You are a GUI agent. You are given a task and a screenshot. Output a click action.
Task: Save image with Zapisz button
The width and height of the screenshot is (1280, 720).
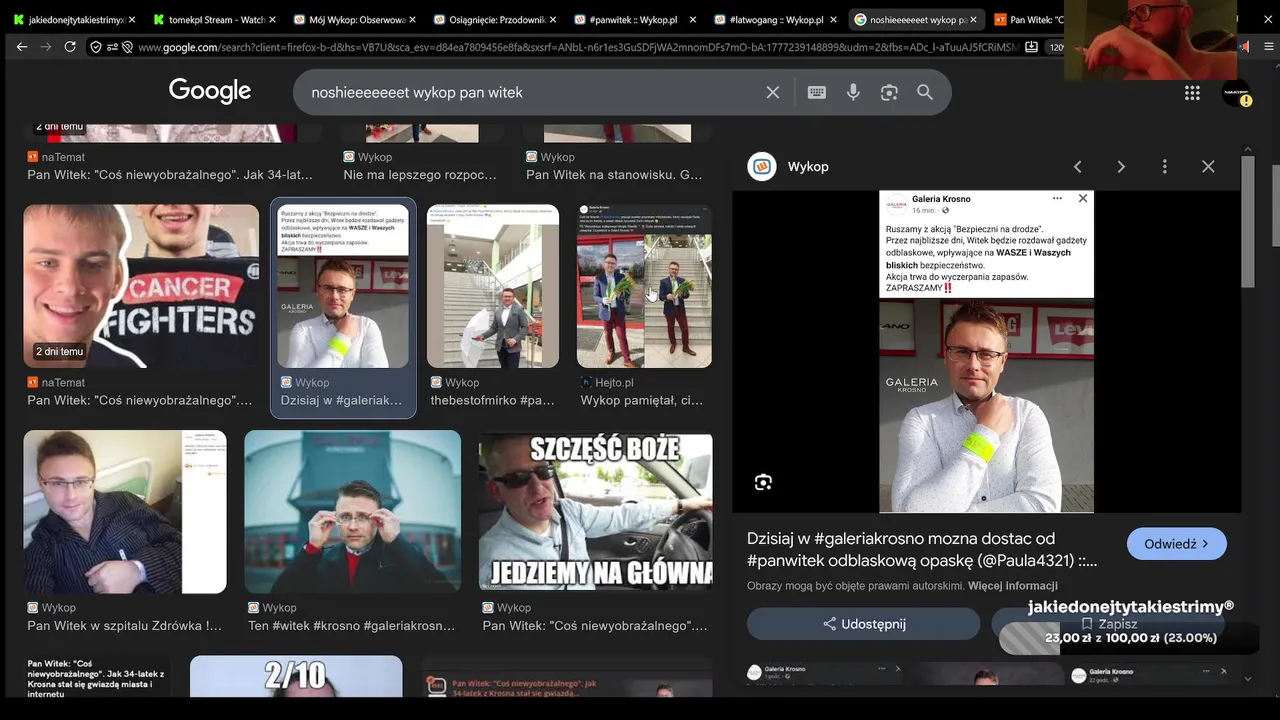[x=1107, y=624]
